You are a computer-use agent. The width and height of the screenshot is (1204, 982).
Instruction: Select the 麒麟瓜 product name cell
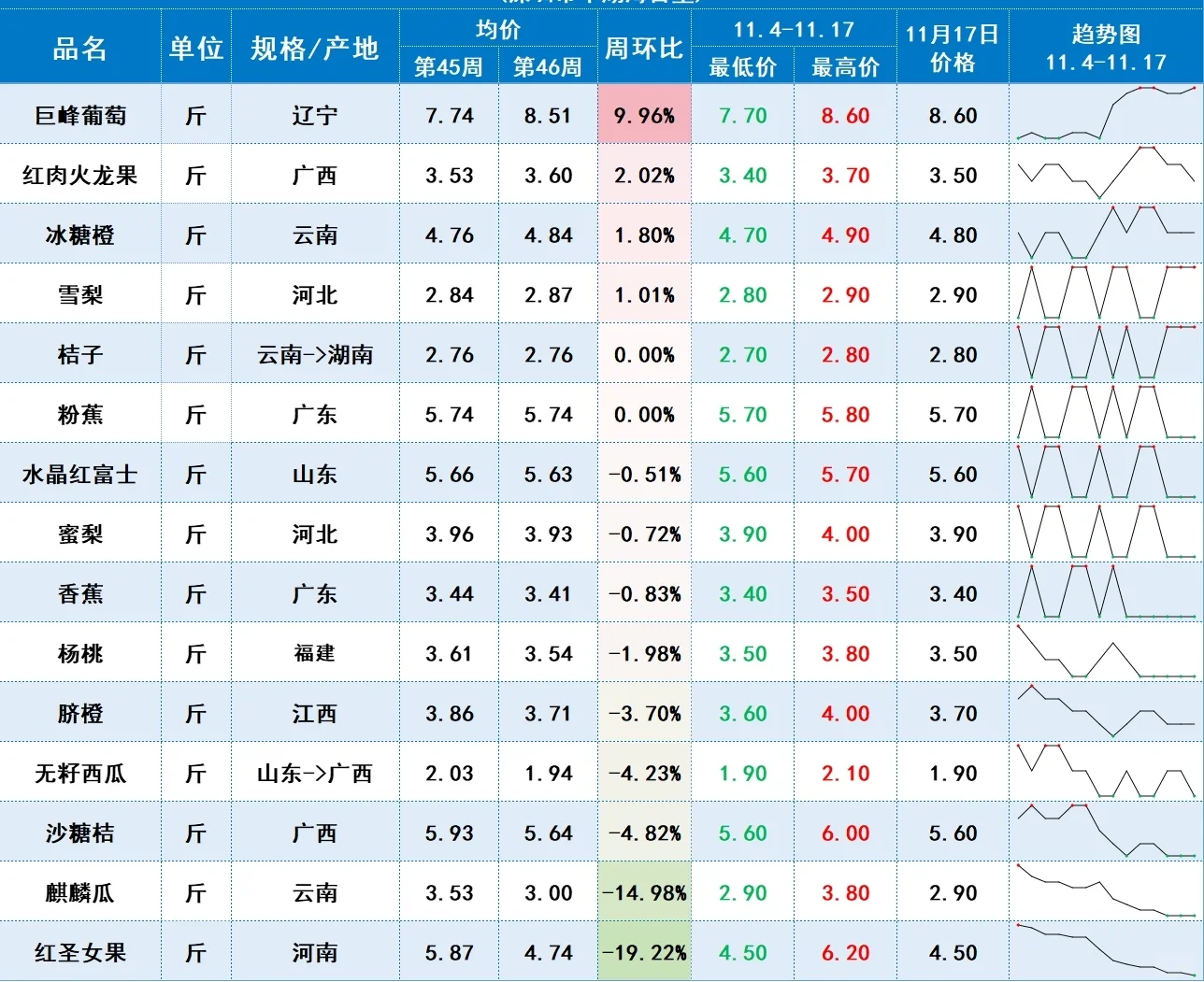point(80,893)
